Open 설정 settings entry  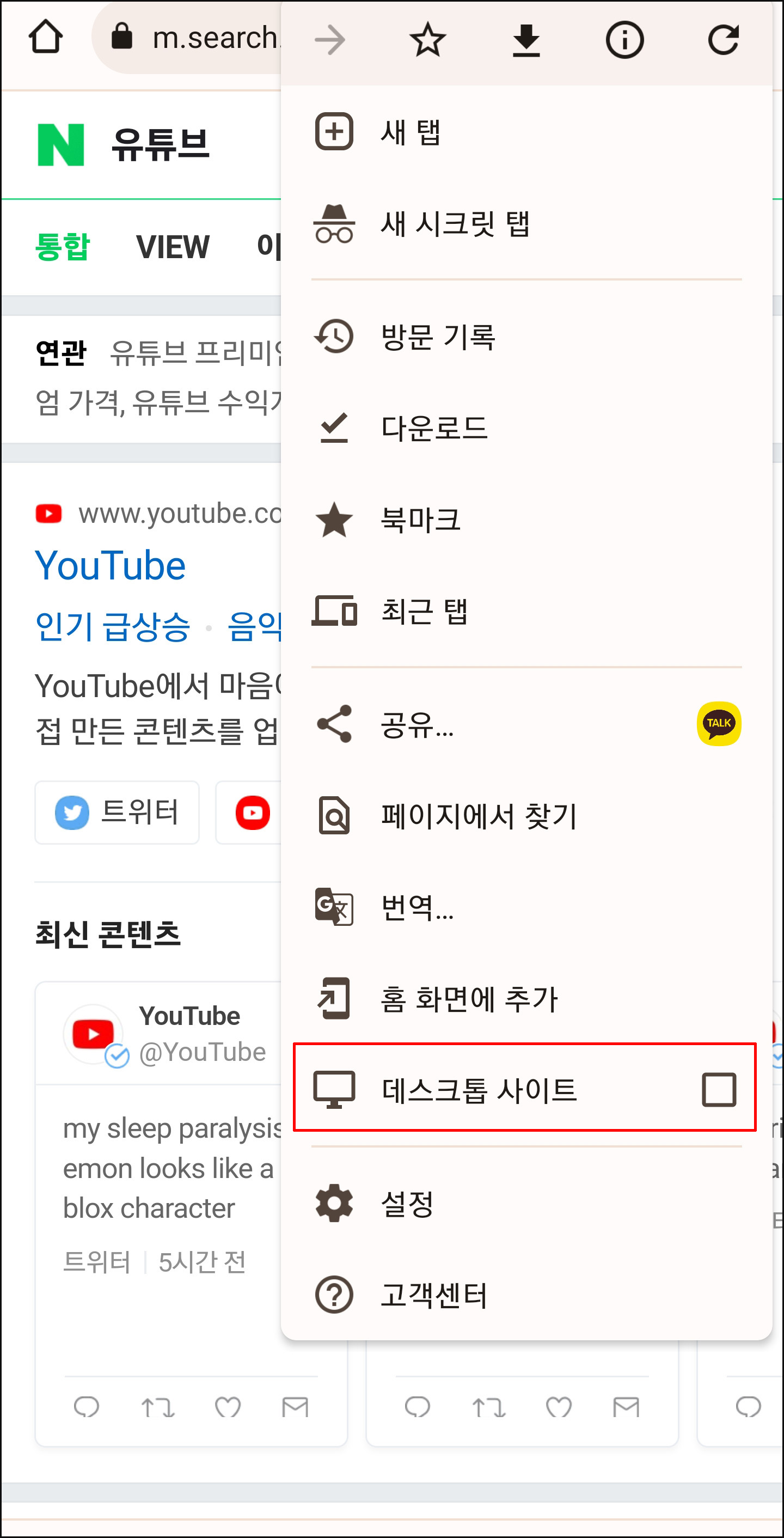526,1204
